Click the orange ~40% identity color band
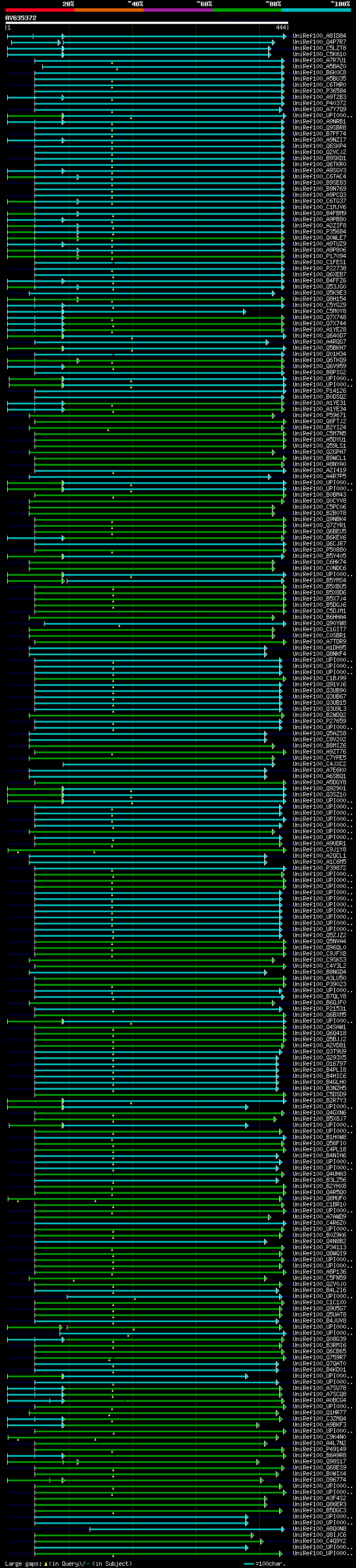This screenshot has width=356, height=1568. pyautogui.click(x=109, y=10)
